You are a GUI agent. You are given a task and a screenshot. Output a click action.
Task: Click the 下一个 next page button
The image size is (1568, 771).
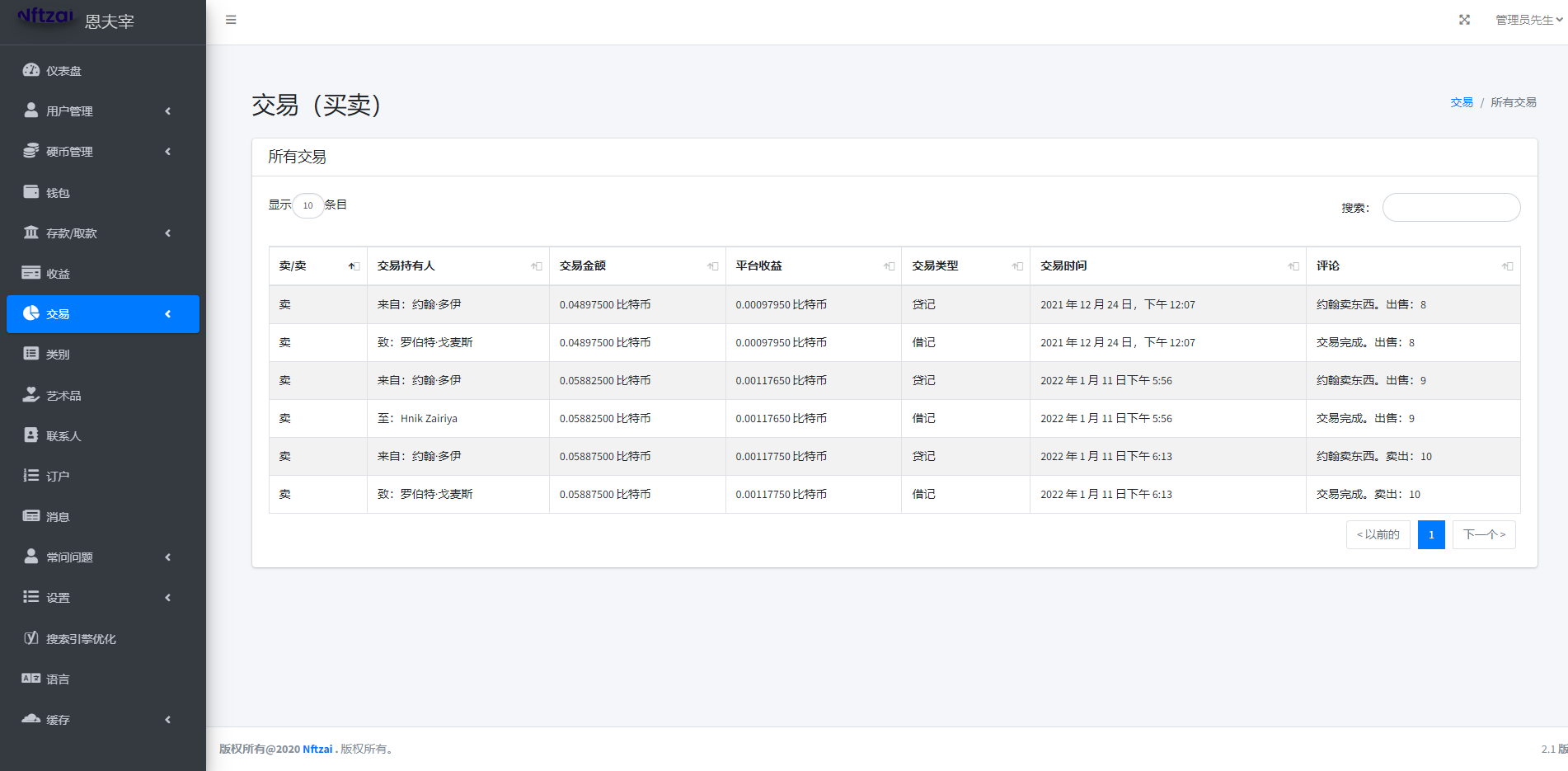(1483, 534)
